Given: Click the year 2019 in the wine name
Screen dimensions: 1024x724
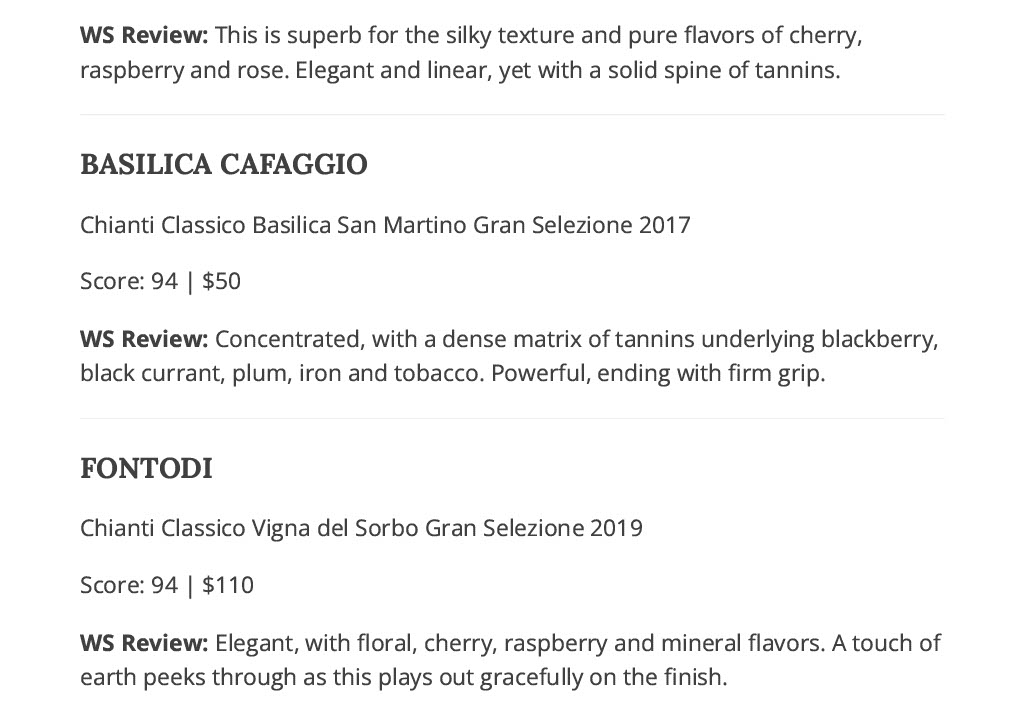Looking at the screenshot, I should point(616,527).
